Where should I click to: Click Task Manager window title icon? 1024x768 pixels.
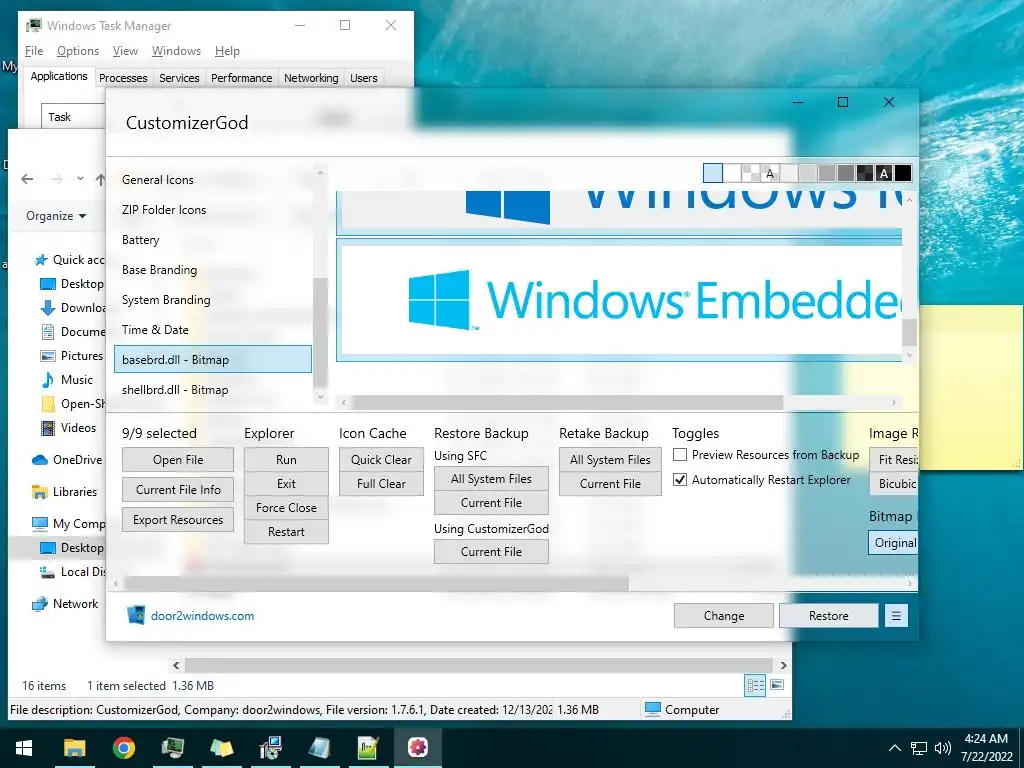34,25
